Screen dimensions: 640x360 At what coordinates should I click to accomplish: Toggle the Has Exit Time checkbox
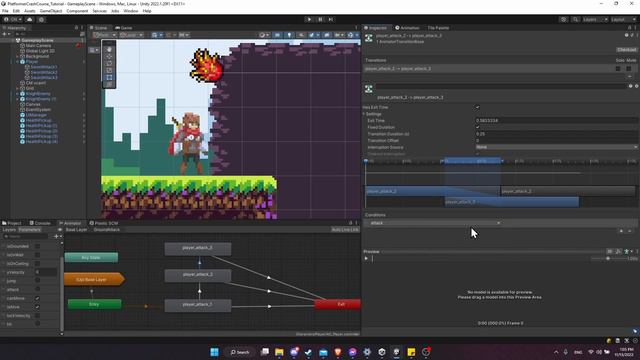point(478,107)
